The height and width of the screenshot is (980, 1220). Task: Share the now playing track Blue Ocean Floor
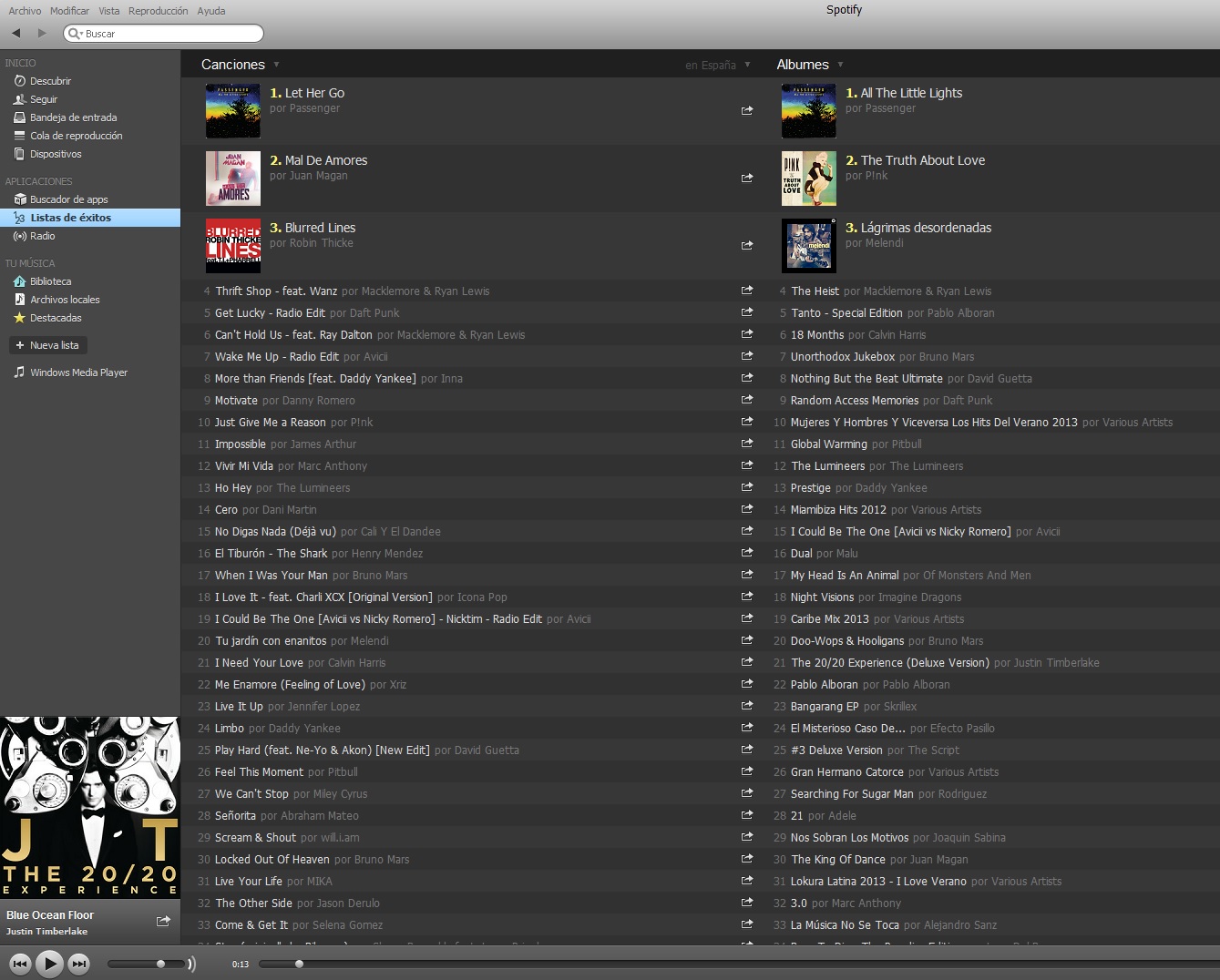click(x=163, y=921)
